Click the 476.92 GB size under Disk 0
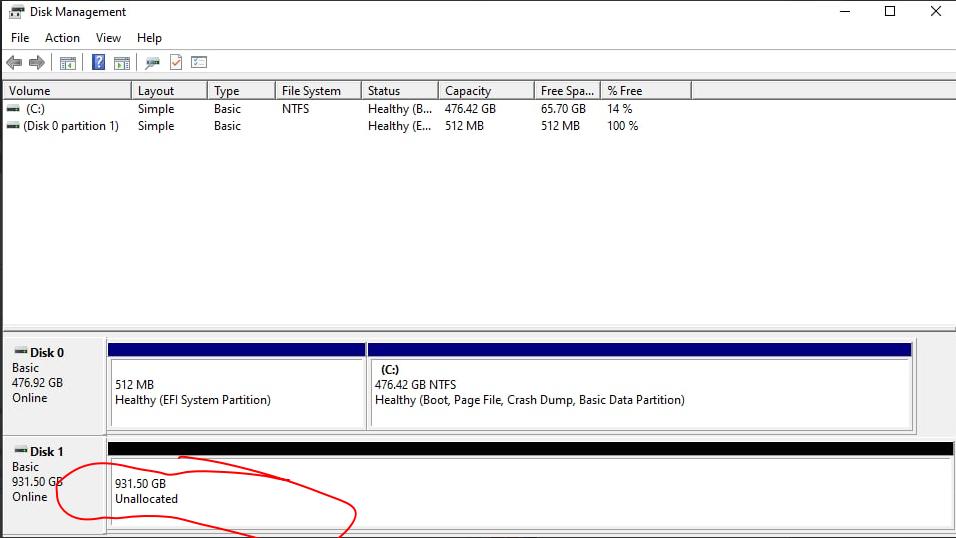Viewport: 956px width, 538px height. [37, 382]
